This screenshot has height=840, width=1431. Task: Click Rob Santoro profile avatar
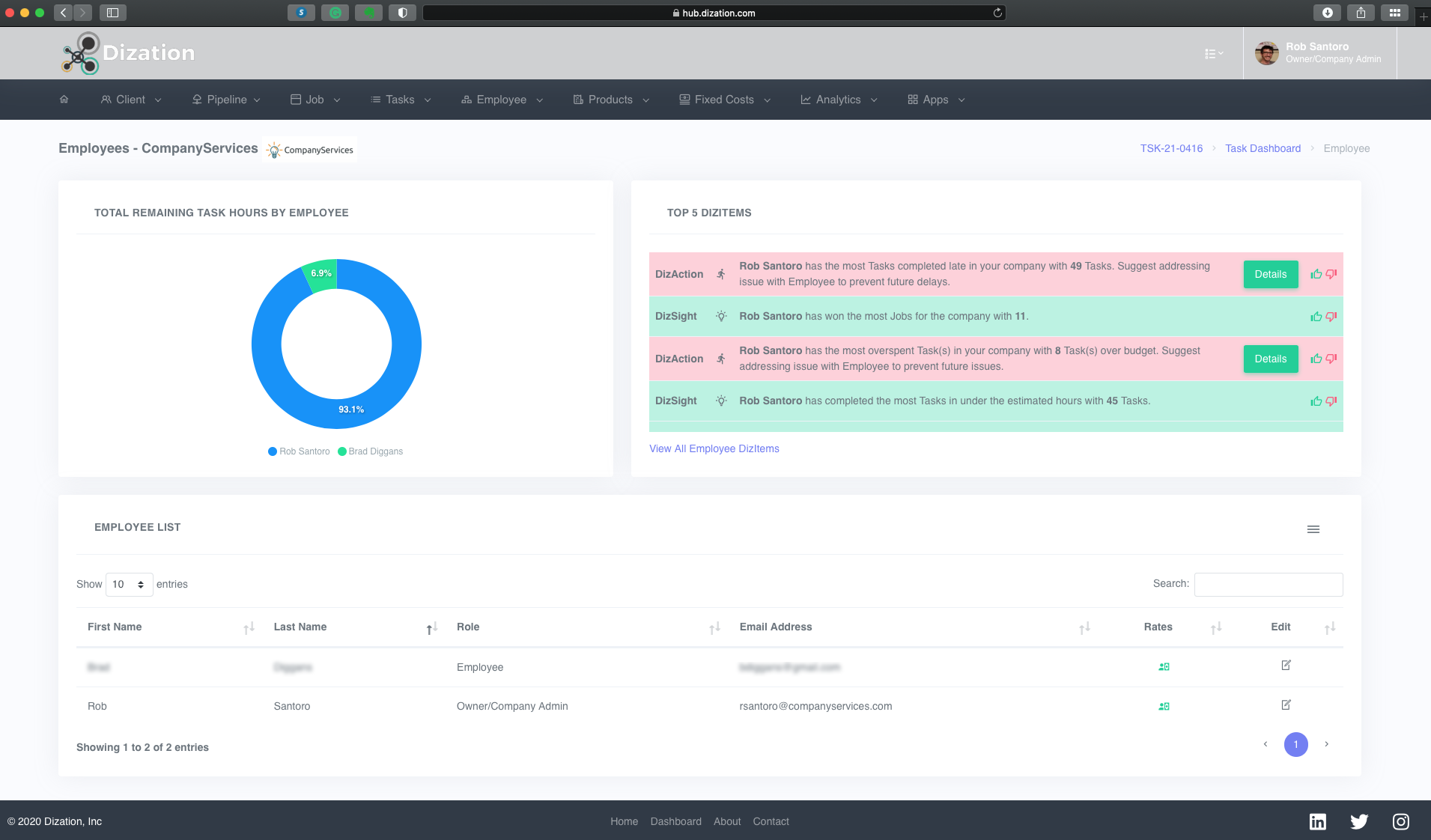tap(1267, 53)
